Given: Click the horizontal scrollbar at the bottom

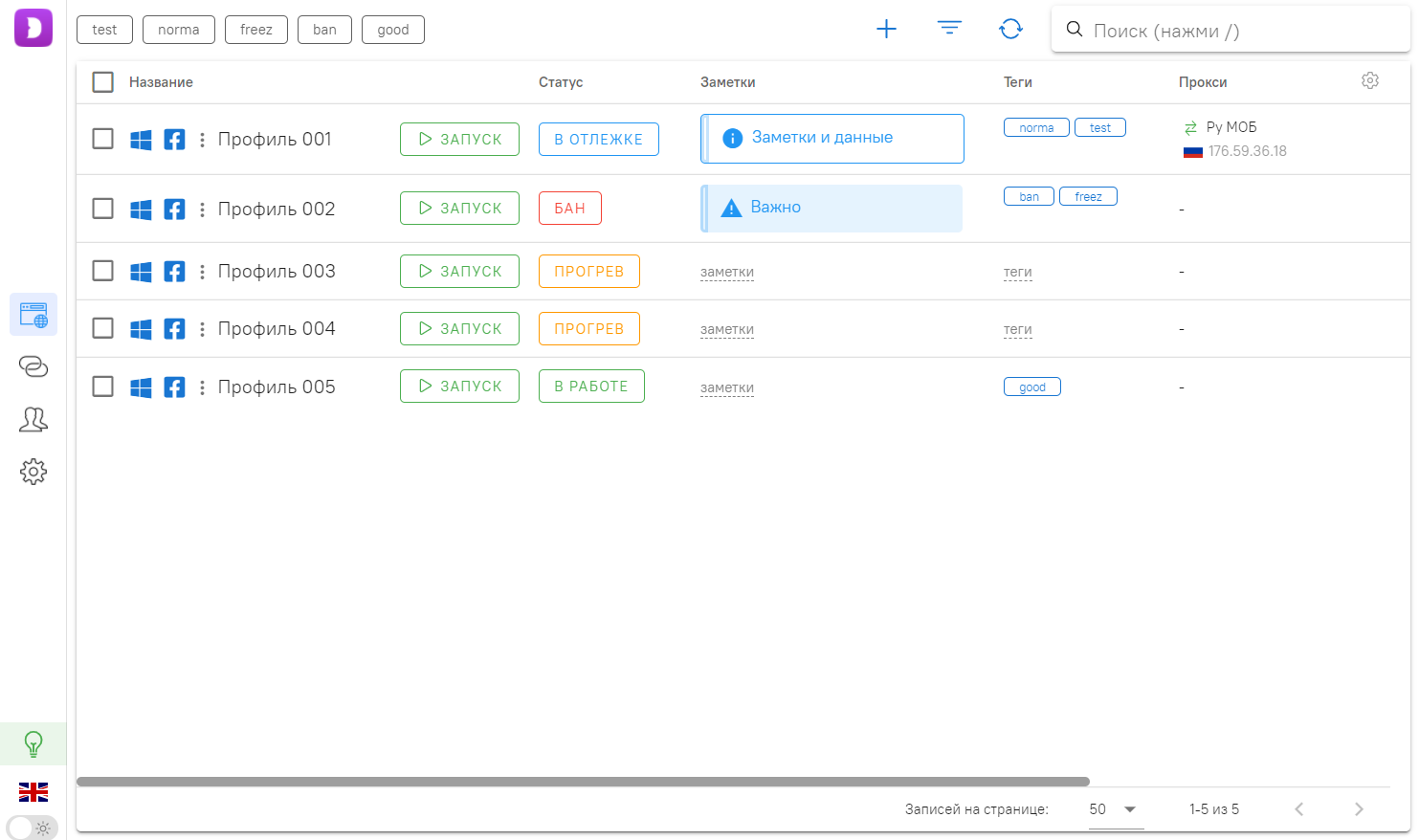Looking at the screenshot, I should point(583,782).
